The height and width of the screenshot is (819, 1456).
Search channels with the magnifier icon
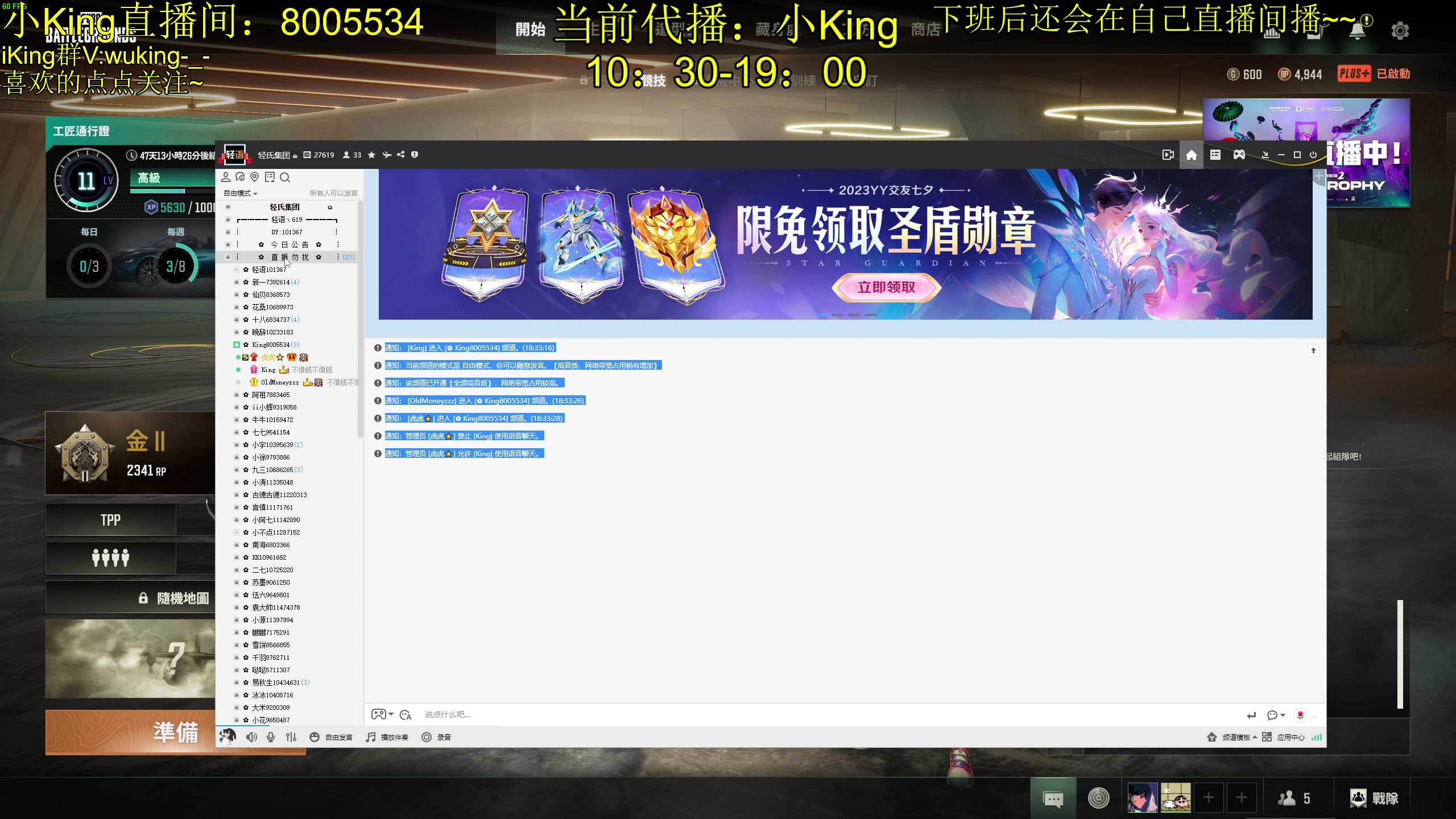pyautogui.click(x=285, y=177)
